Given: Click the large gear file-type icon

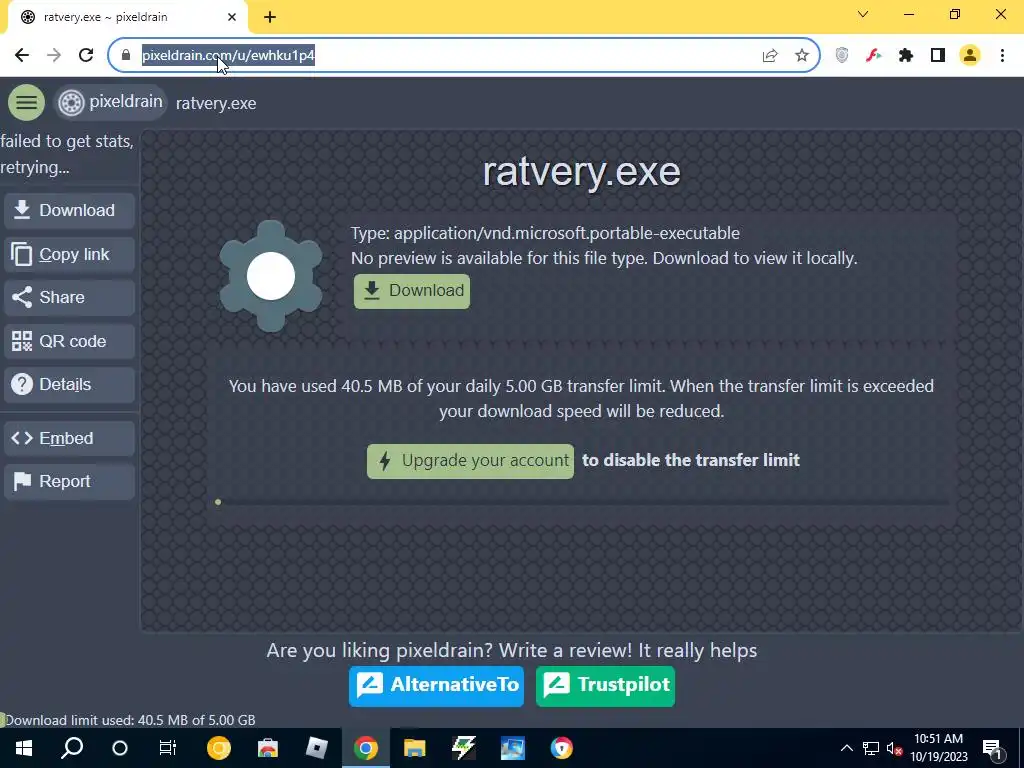Looking at the screenshot, I should tap(271, 276).
